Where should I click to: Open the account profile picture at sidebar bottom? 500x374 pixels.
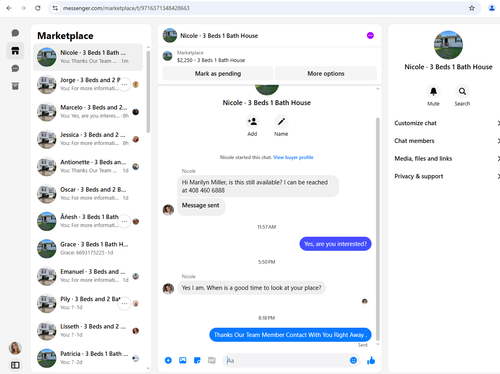pyautogui.click(x=15, y=348)
